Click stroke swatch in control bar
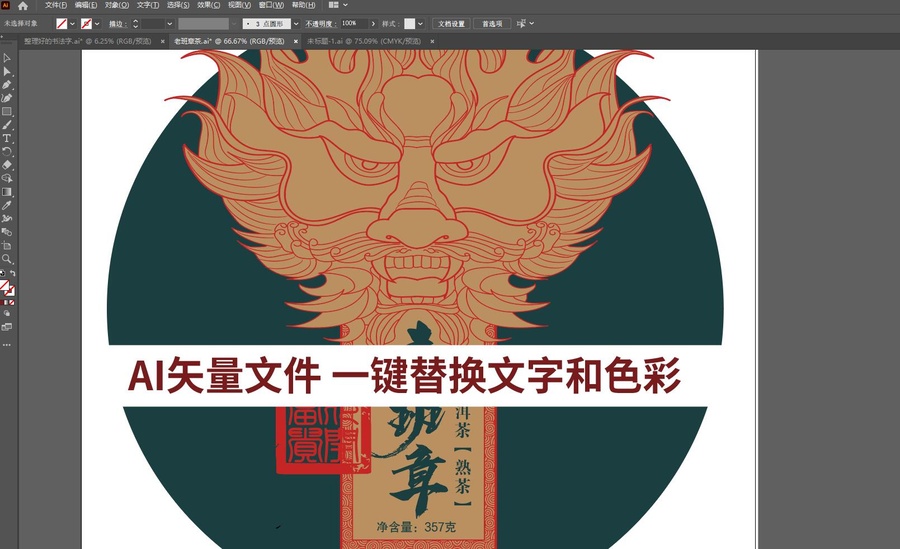Screen dimensions: 900x549 [86, 24]
